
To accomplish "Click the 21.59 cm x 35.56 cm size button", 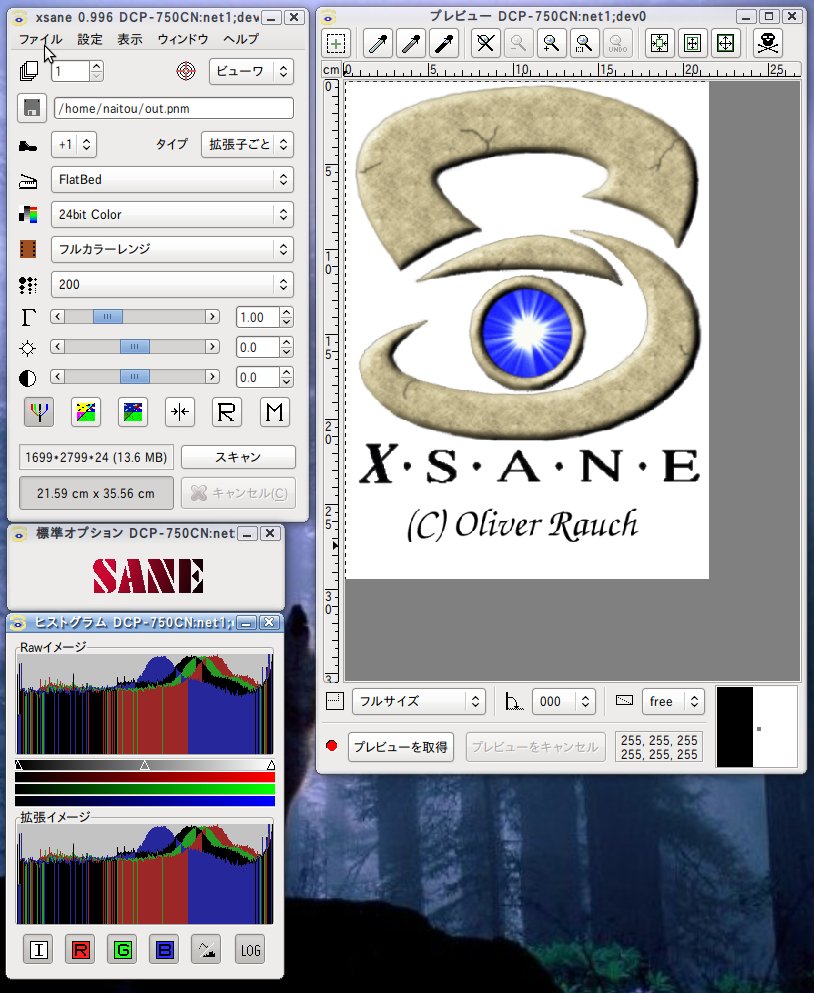I will coord(96,493).
